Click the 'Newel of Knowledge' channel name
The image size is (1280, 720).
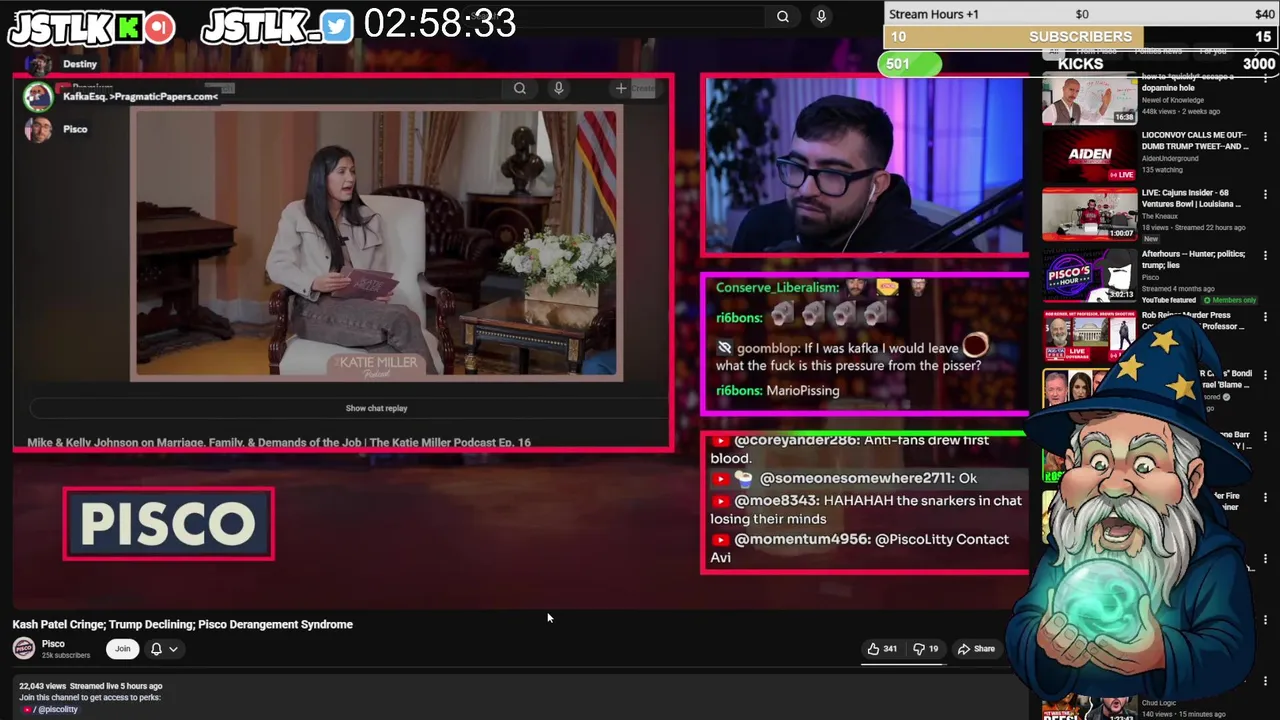1173,100
